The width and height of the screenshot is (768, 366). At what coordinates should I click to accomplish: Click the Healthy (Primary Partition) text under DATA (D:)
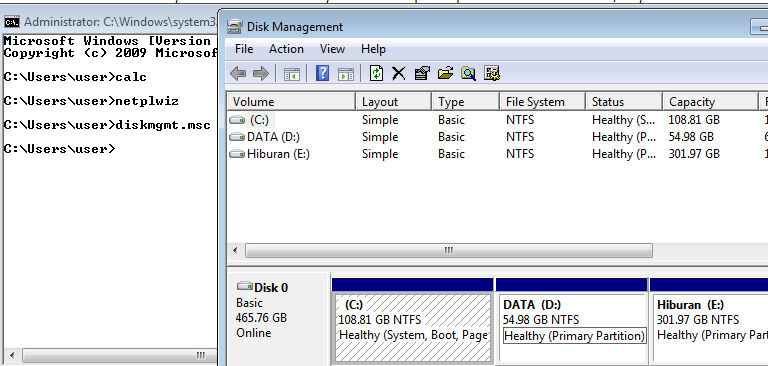[x=574, y=336]
